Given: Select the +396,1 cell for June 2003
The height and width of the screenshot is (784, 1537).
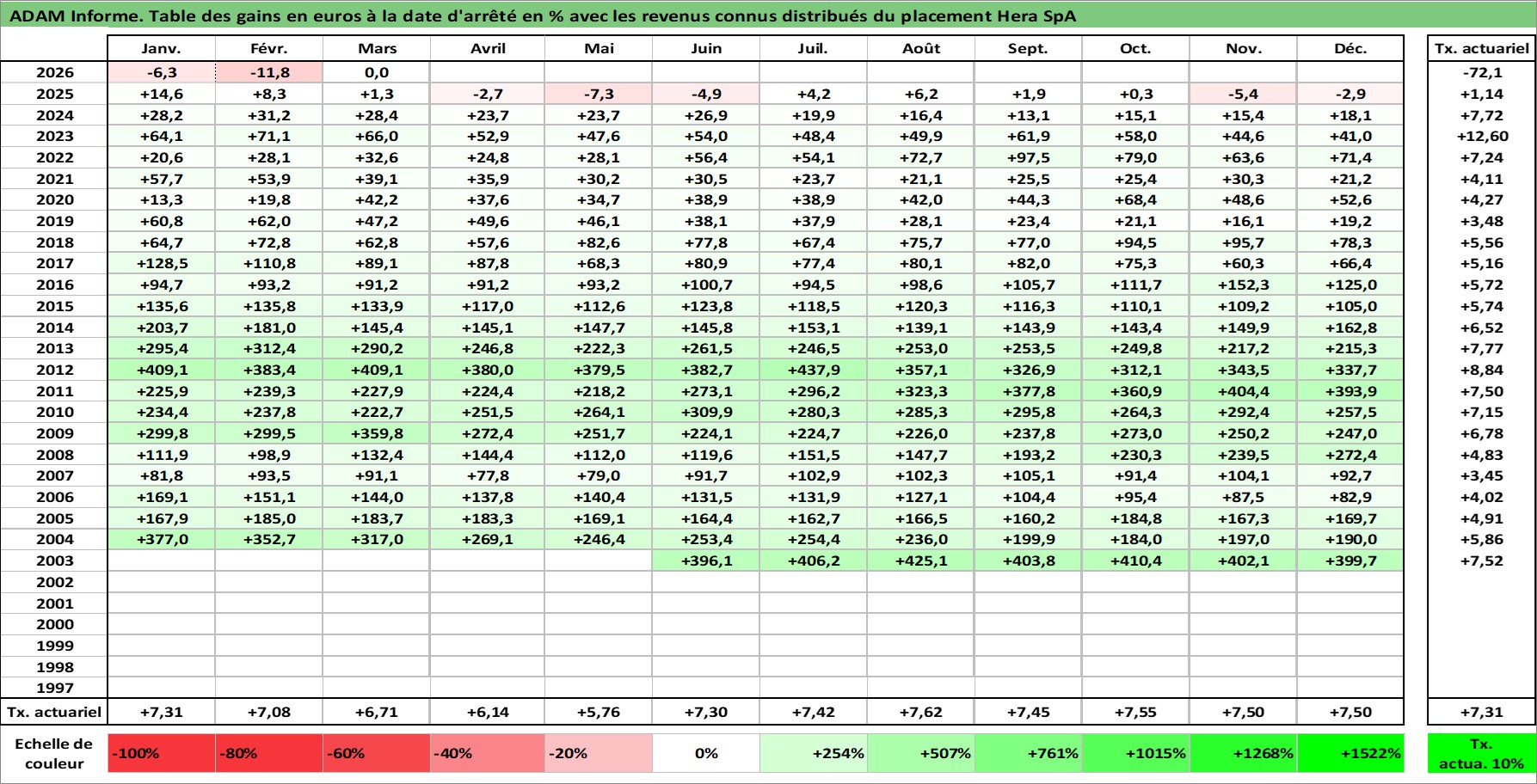Looking at the screenshot, I should pyautogui.click(x=706, y=560).
